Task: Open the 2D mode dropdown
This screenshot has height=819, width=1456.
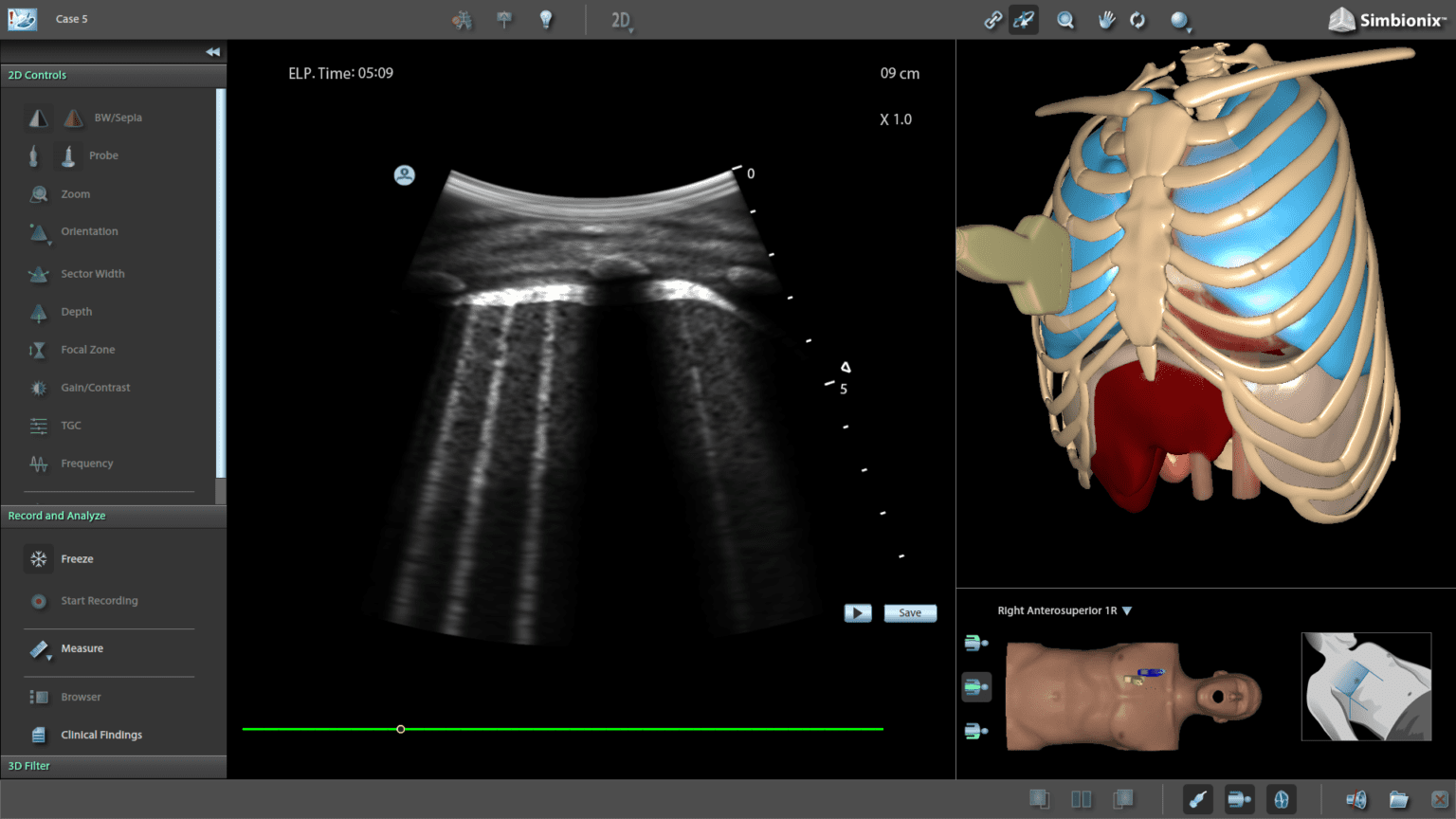Action: click(621, 19)
